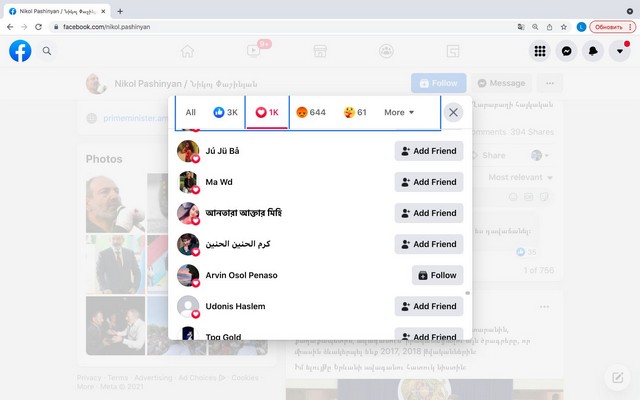Open the Gaming icon in top navigation
The width and height of the screenshot is (640, 400).
tap(453, 51)
